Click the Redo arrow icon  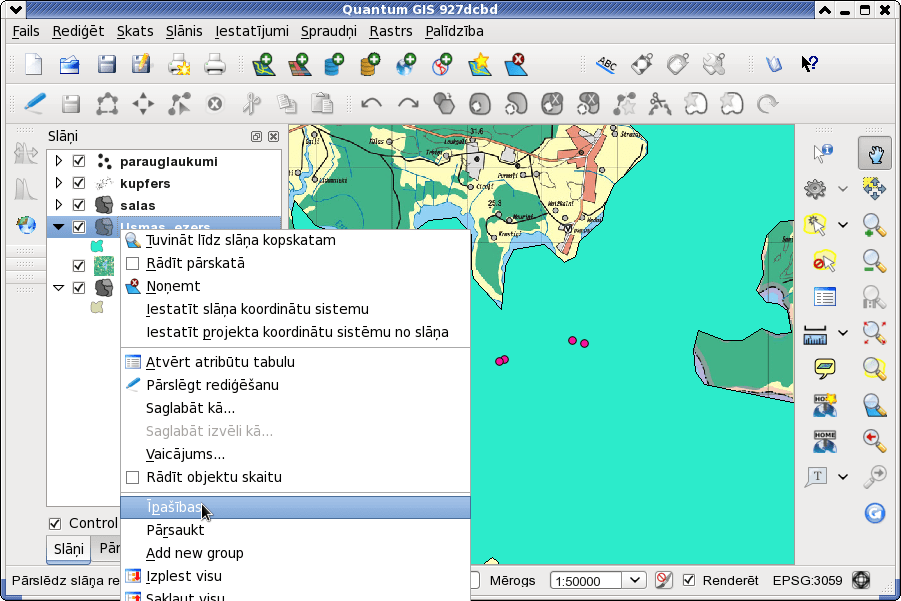point(408,104)
